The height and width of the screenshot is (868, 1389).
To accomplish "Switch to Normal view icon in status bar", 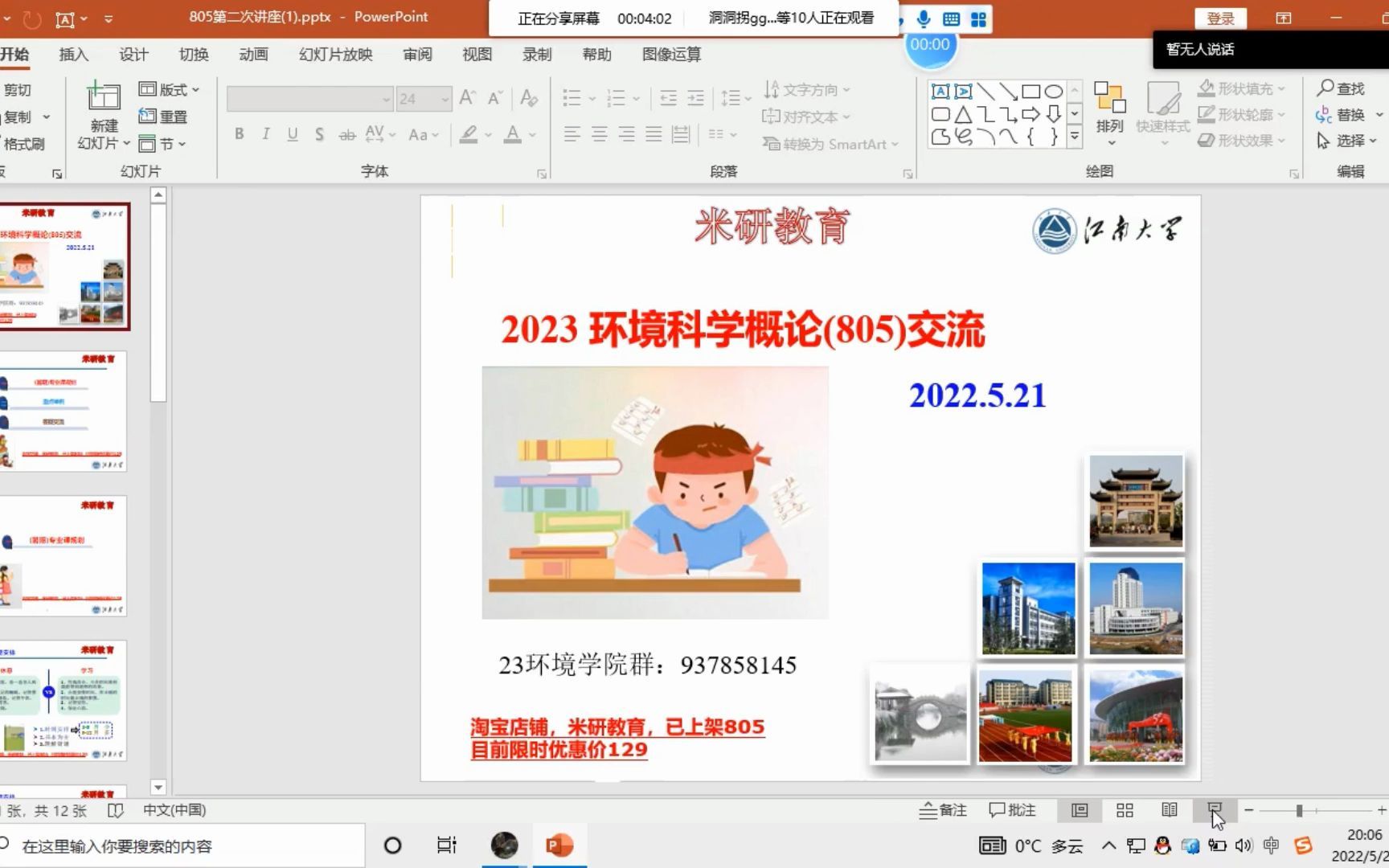I will coord(1080,810).
